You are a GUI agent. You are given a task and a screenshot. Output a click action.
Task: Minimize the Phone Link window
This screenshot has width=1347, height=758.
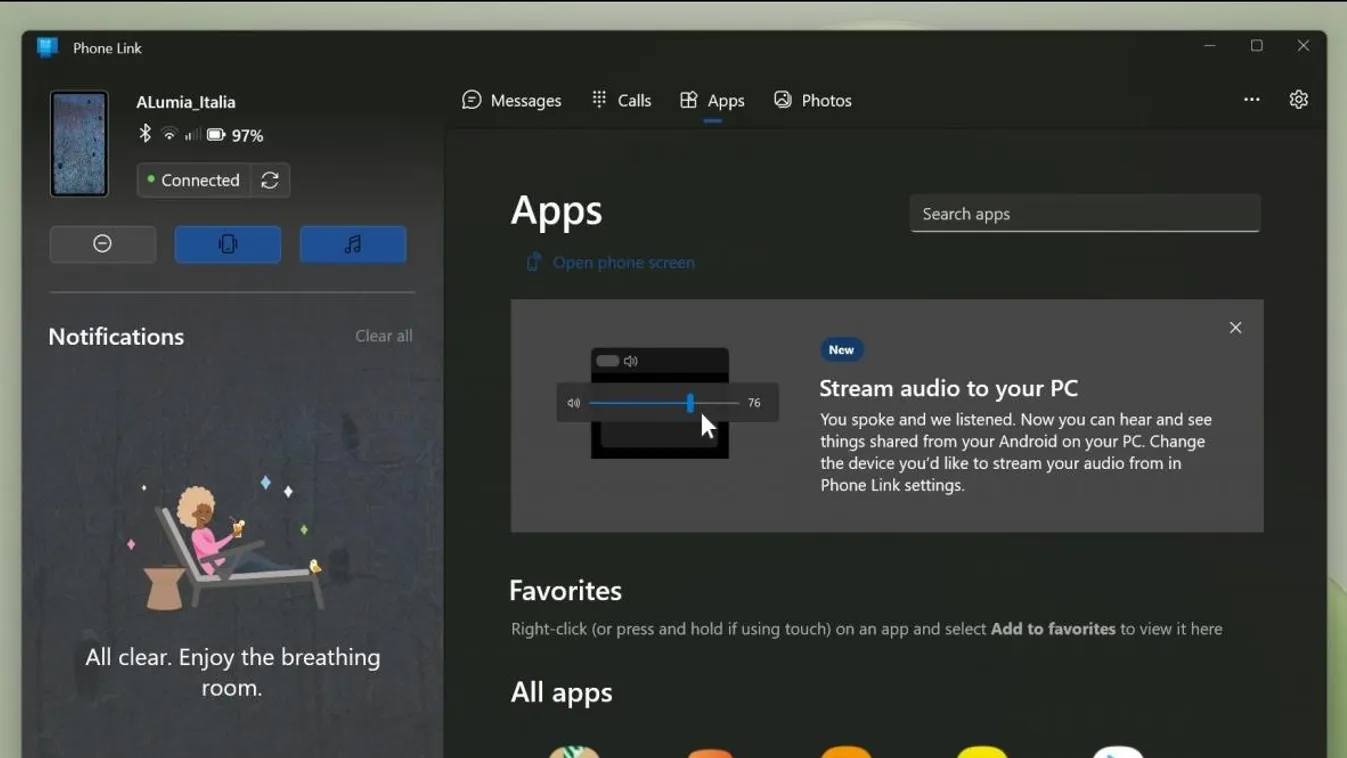click(1210, 46)
